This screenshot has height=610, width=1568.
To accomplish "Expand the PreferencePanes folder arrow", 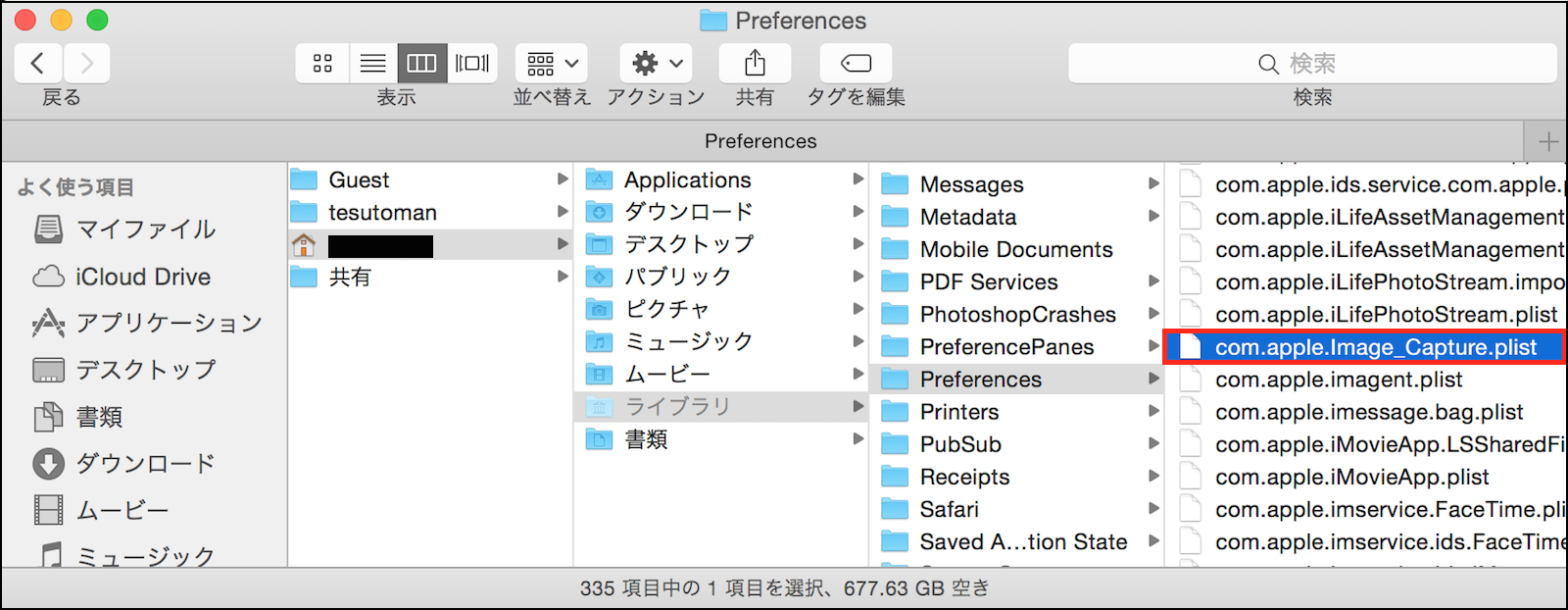I will [1153, 346].
